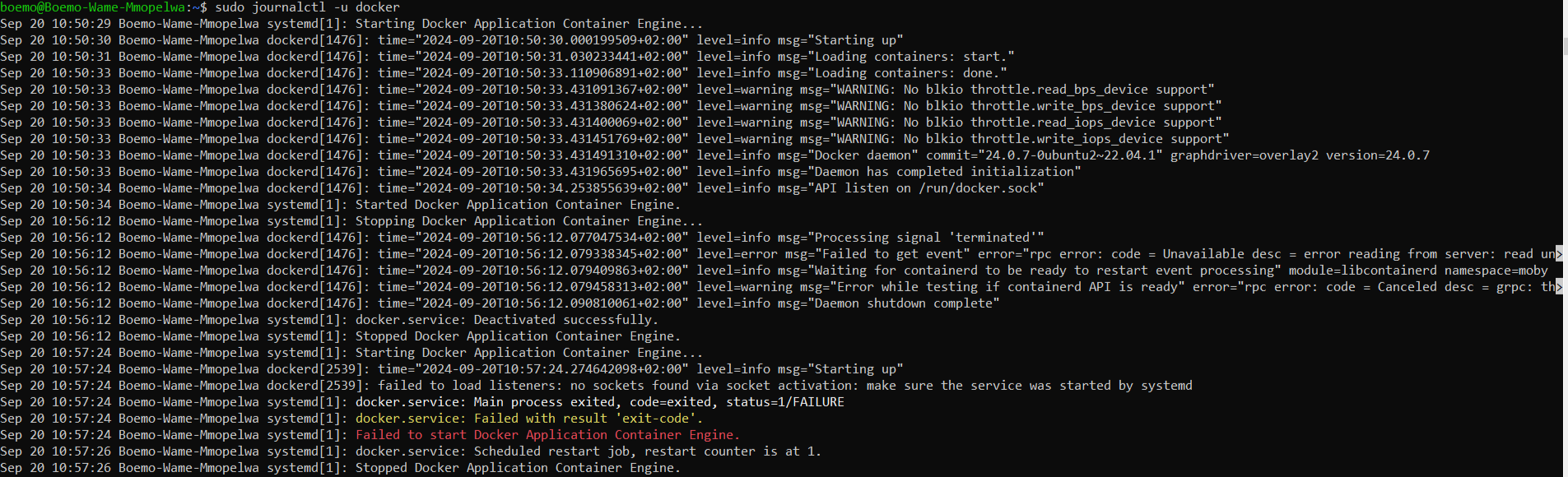This screenshot has width=1568, height=477.
Task: Click the "Daemon shutdown complete" message
Action: click(906, 303)
